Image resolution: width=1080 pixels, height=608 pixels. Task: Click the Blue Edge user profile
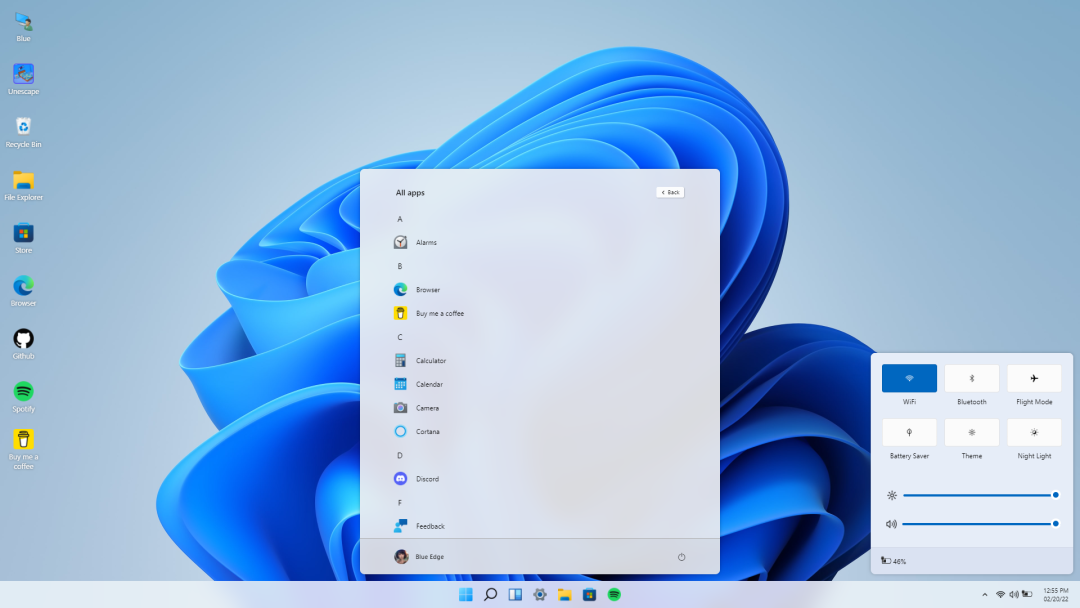(418, 557)
